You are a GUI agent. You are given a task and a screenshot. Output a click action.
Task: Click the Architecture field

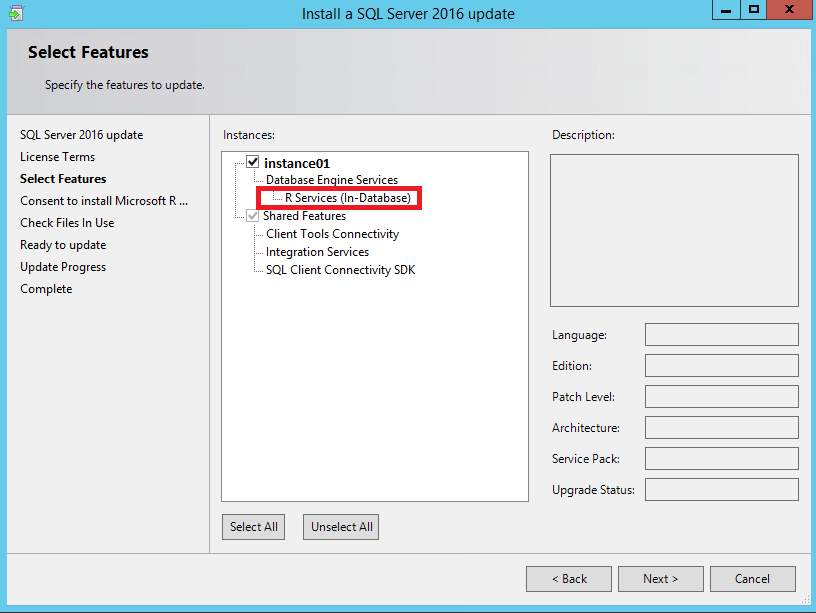722,428
